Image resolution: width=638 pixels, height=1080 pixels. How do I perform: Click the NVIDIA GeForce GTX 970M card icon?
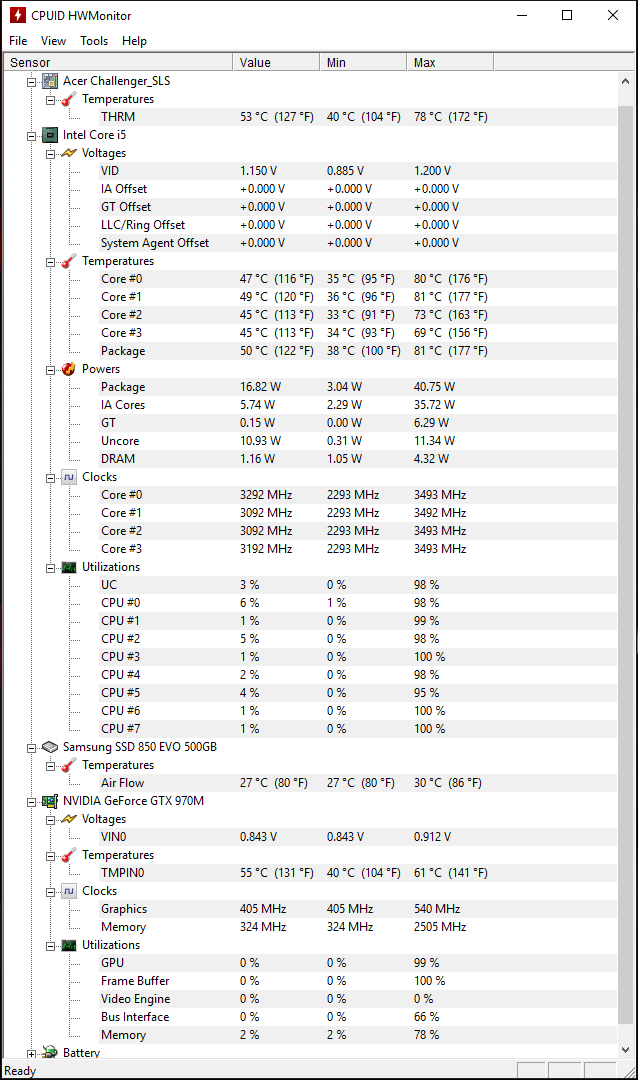(50, 801)
